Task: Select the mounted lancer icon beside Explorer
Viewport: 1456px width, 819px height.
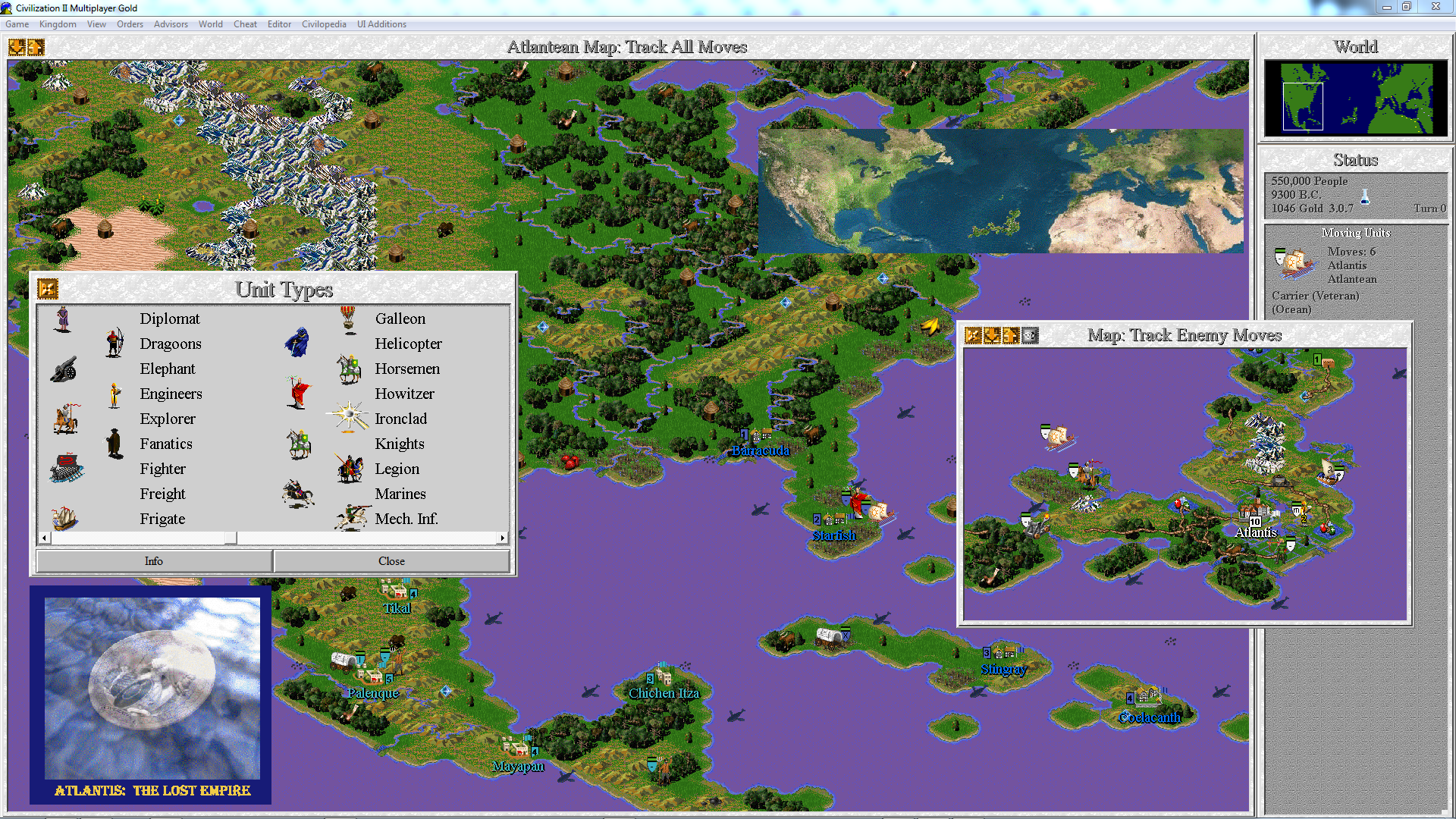Action: [x=67, y=419]
